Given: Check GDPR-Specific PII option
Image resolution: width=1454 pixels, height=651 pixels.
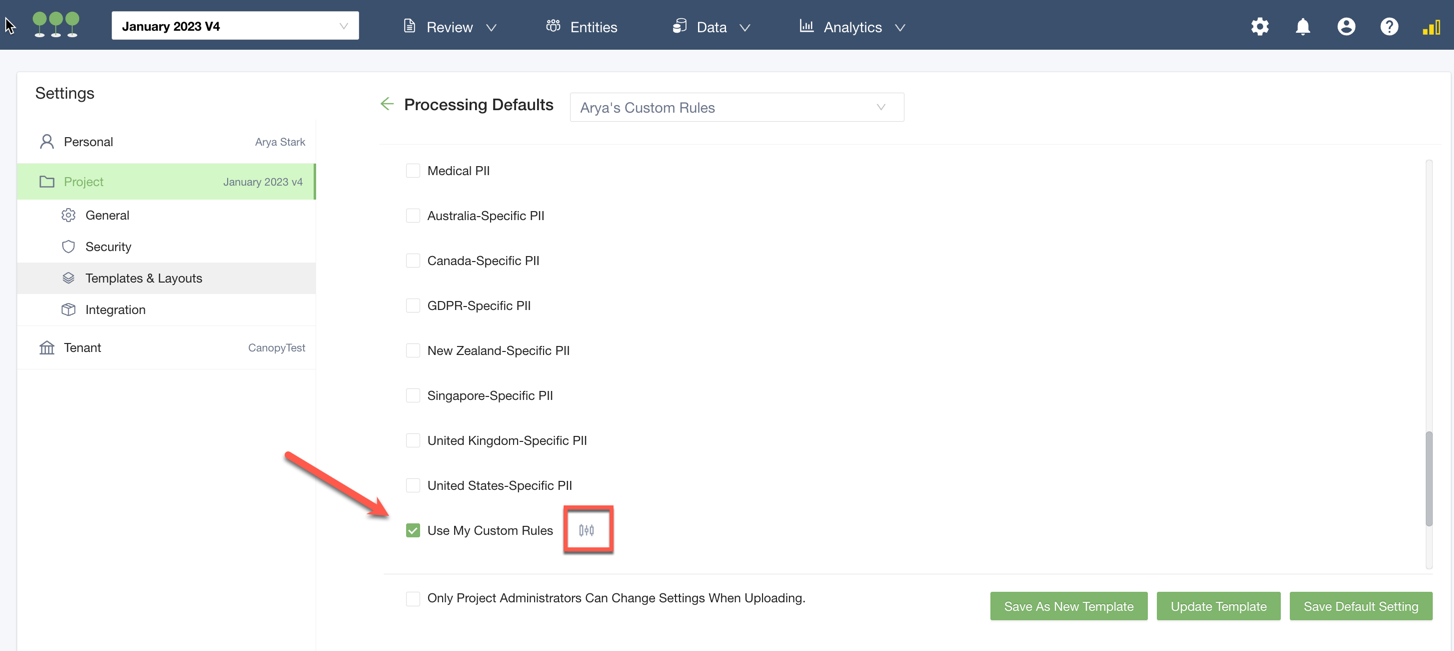Looking at the screenshot, I should coord(413,306).
